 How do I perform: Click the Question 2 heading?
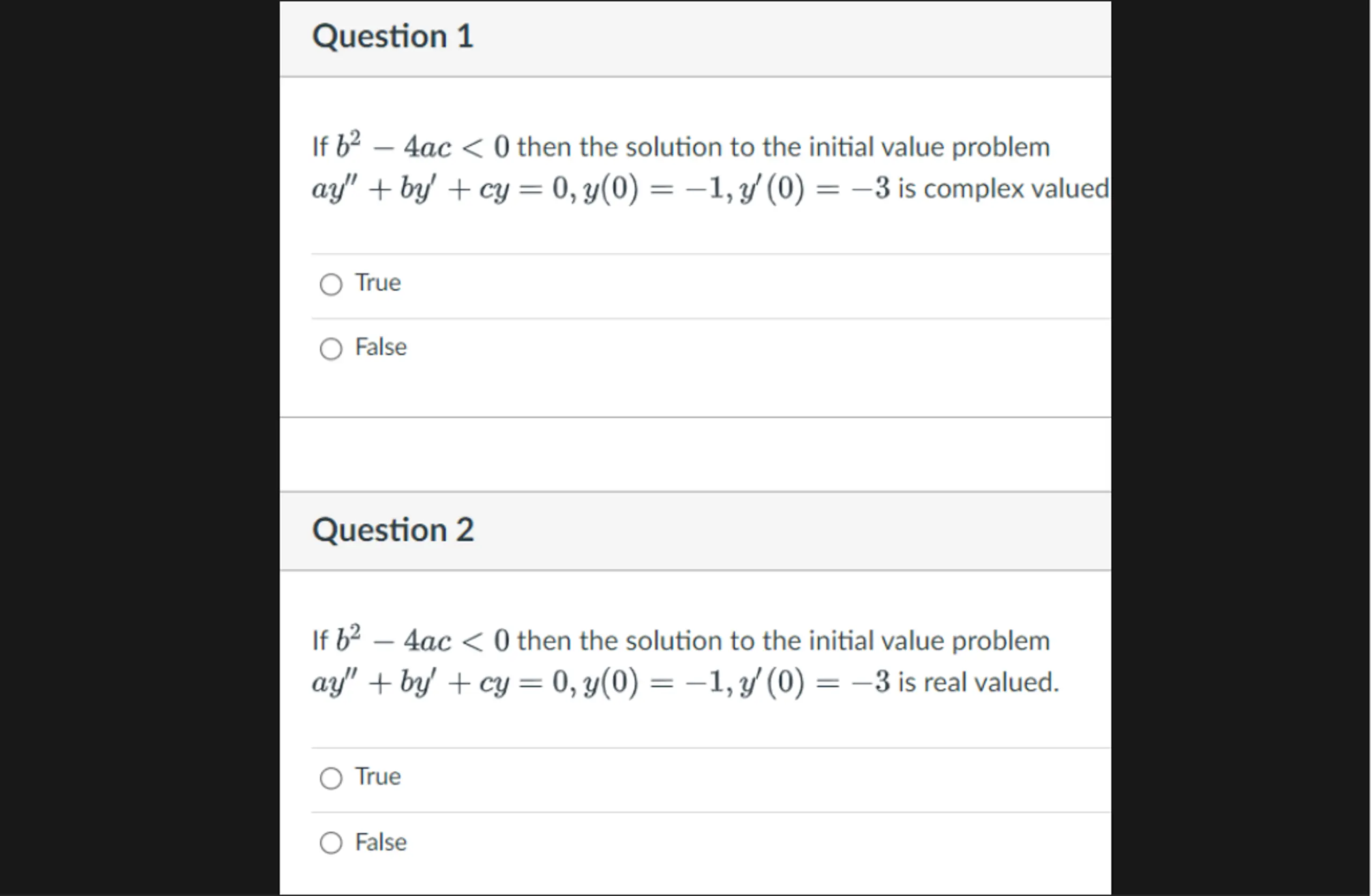[x=393, y=530]
